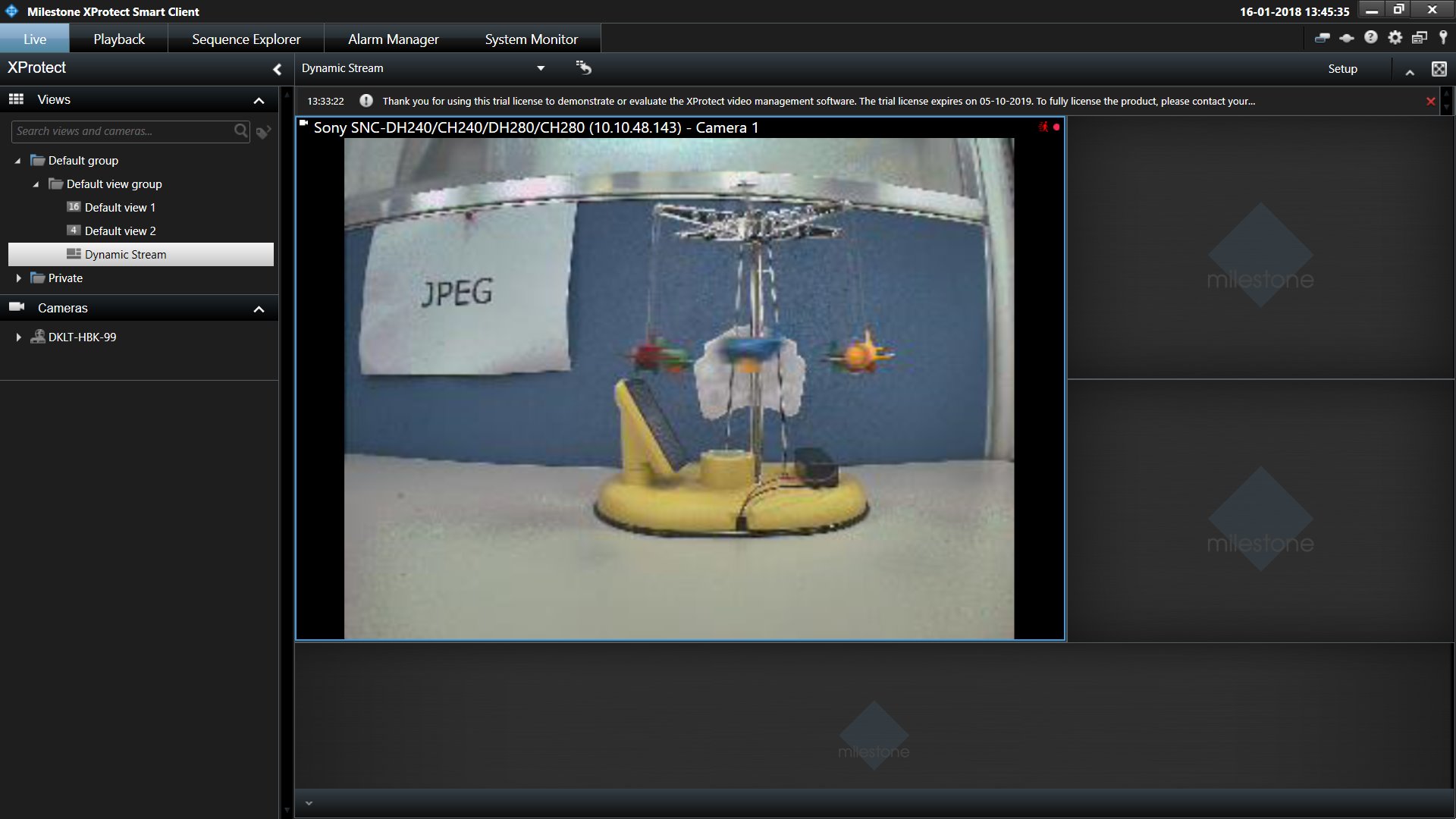Dismiss the trial license message with red X
Screen dimensions: 1456x819
pos(1430,101)
